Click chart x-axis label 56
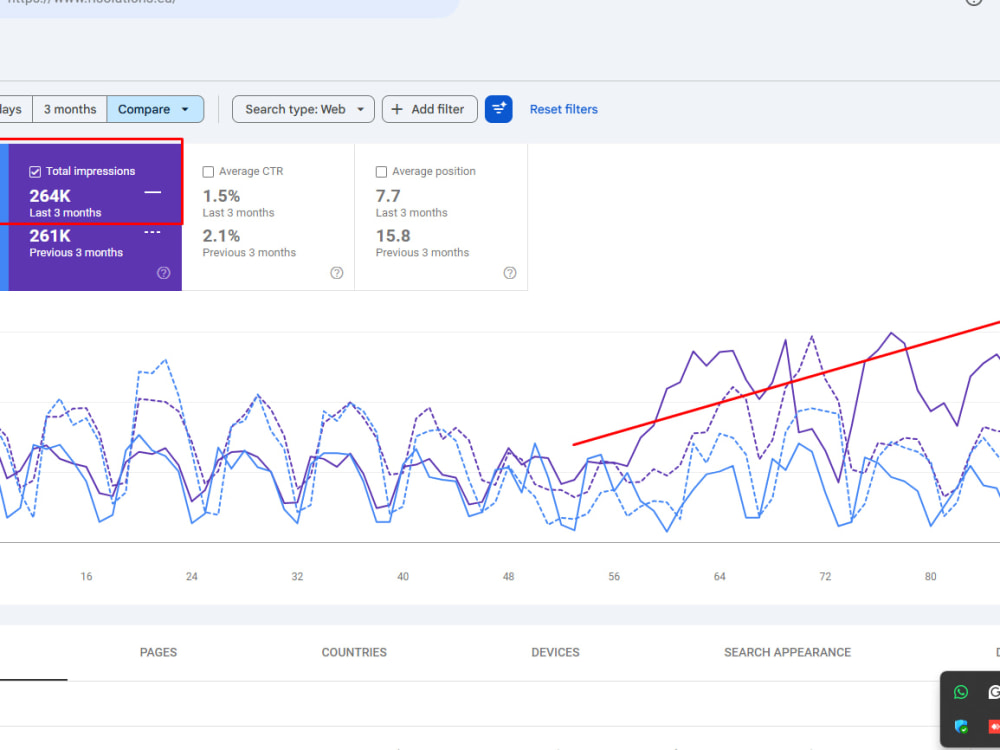 click(614, 577)
